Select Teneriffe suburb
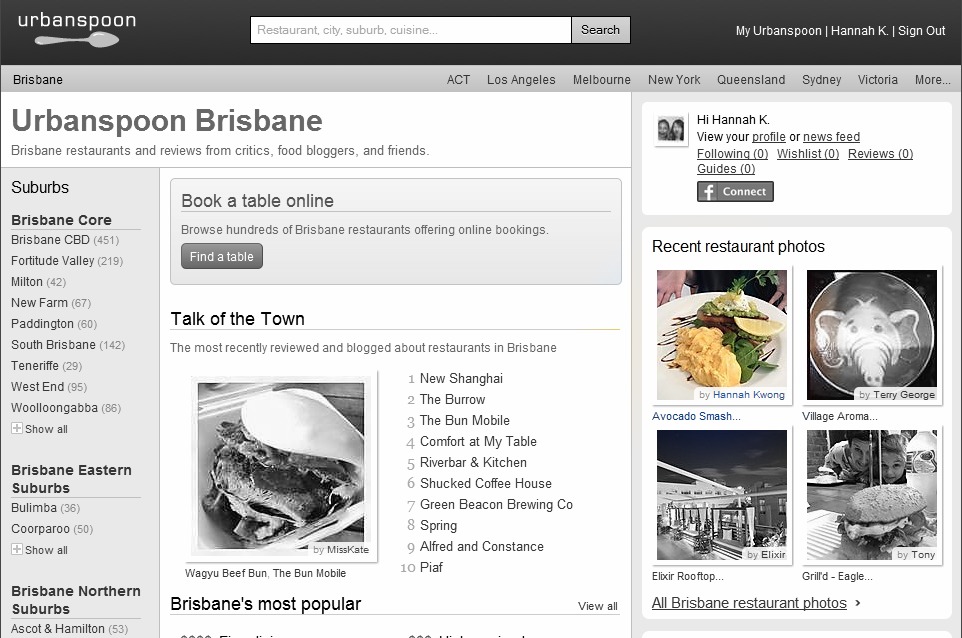 (x=34, y=366)
